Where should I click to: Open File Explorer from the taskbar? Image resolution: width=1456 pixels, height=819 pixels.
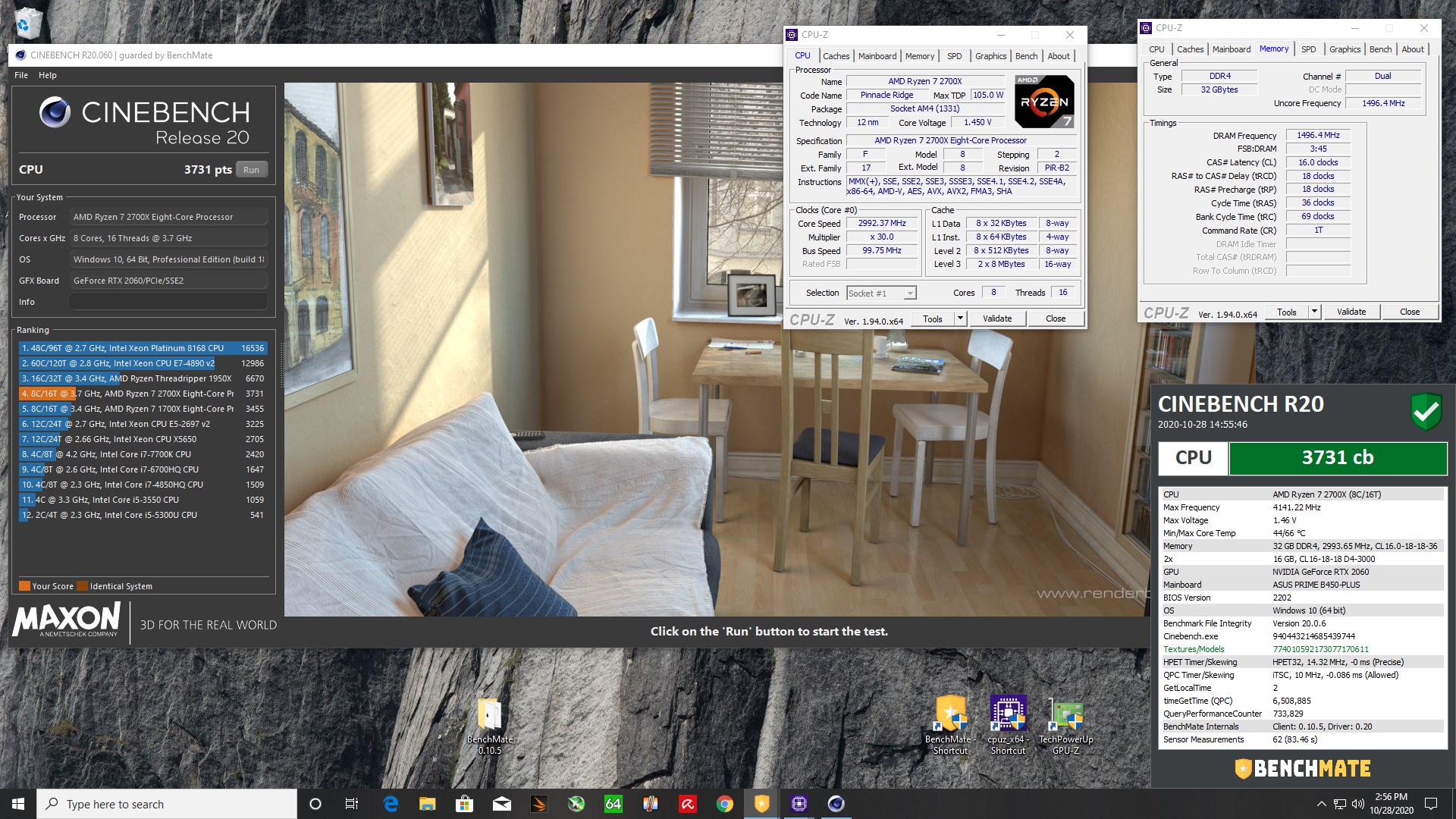427,804
